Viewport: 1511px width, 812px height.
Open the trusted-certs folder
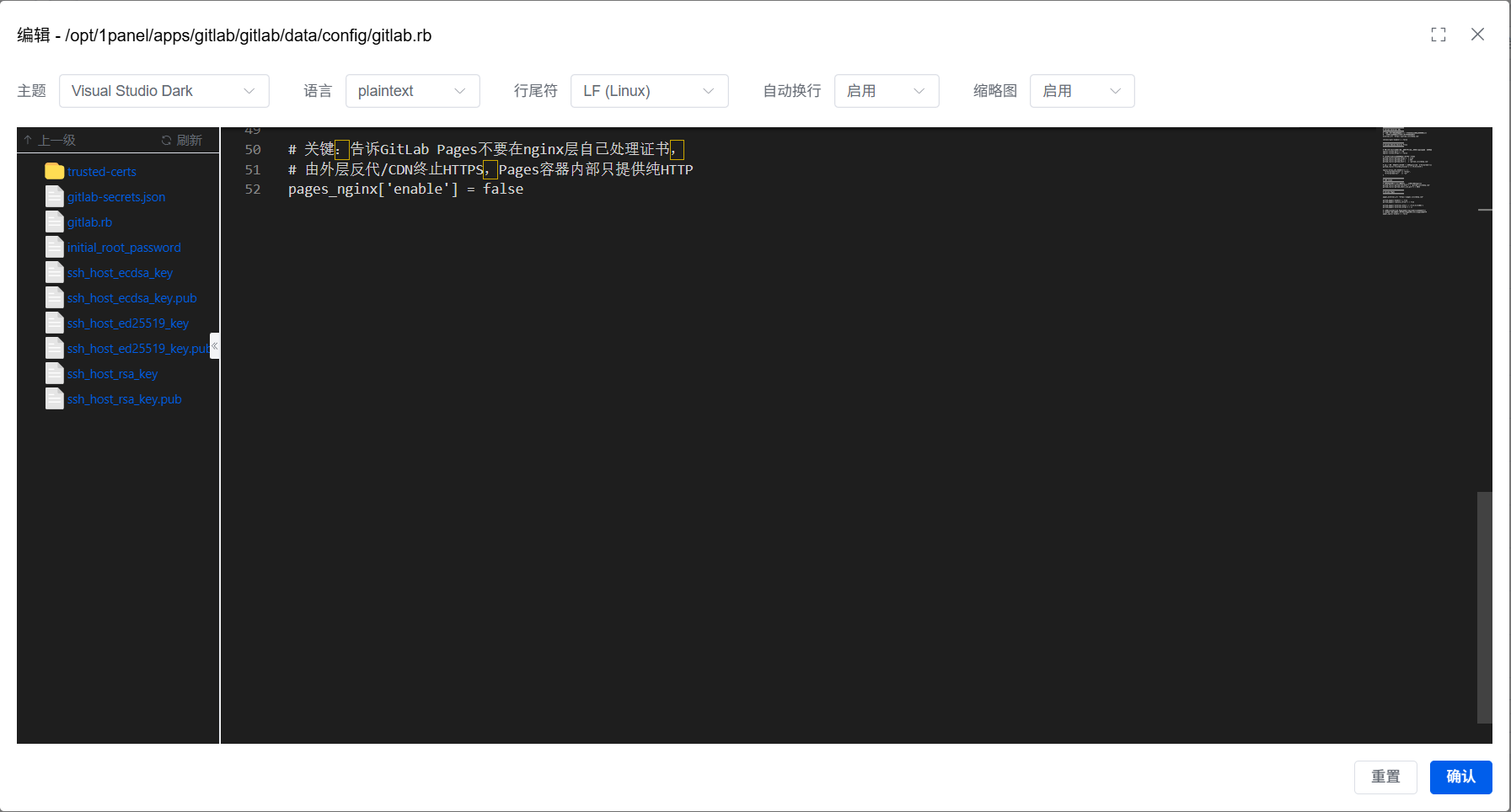point(102,172)
